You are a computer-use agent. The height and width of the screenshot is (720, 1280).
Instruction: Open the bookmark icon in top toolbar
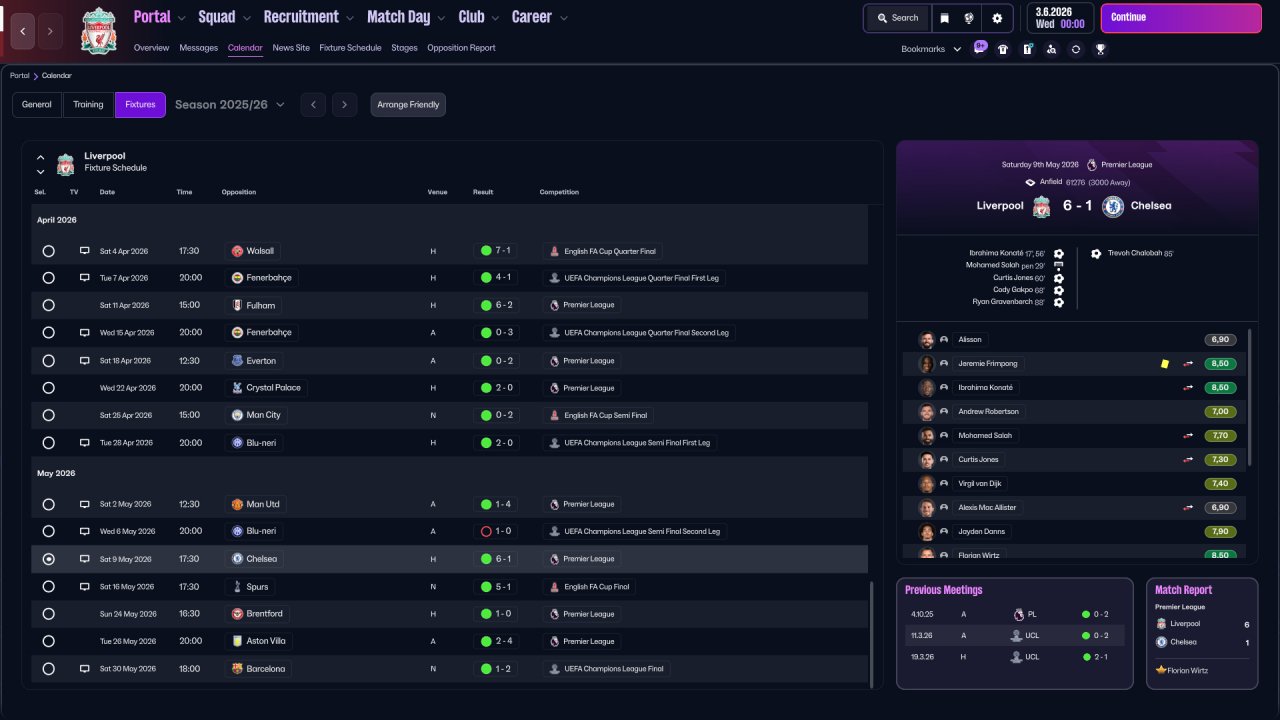click(x=944, y=18)
